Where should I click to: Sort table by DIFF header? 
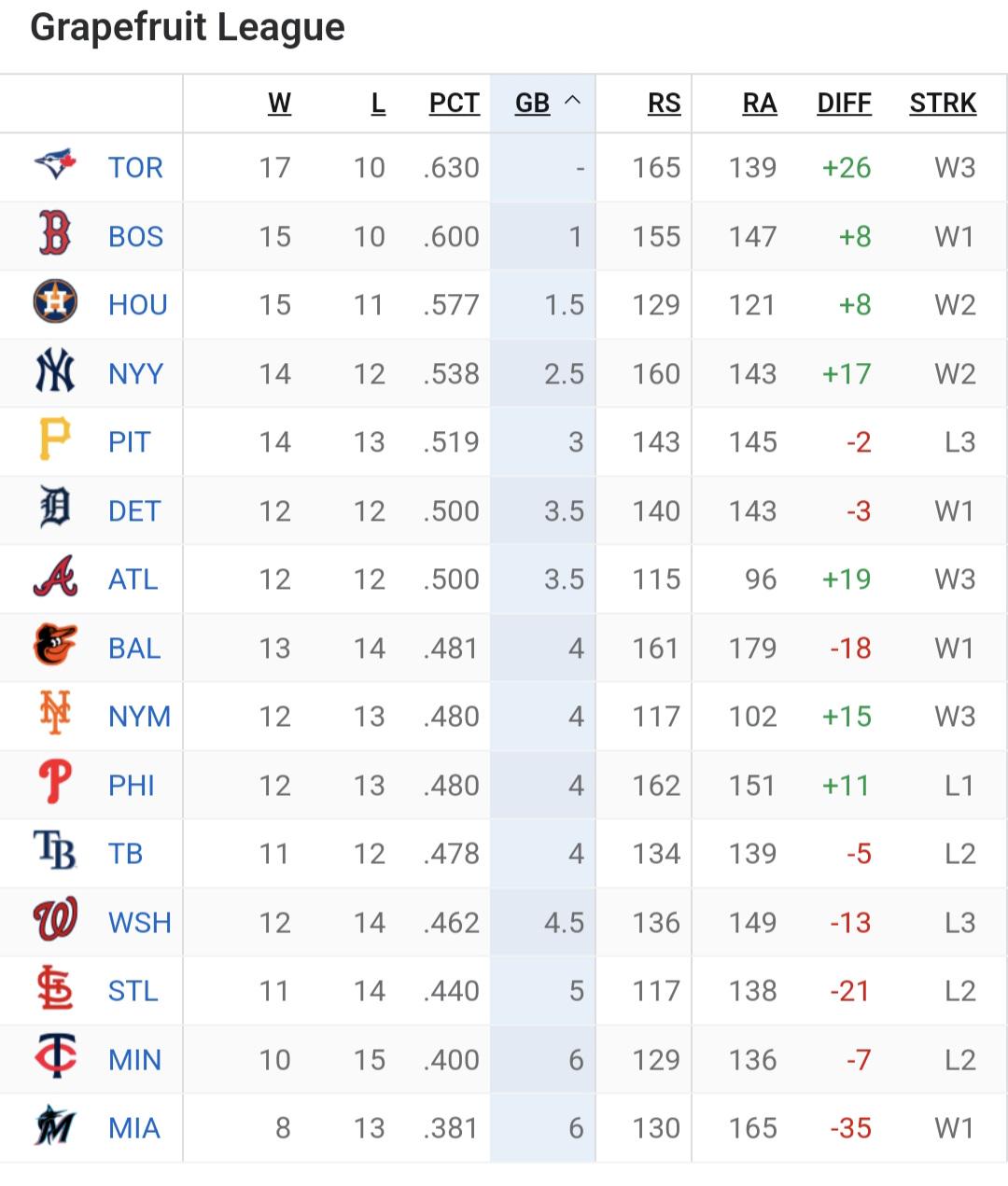click(844, 103)
